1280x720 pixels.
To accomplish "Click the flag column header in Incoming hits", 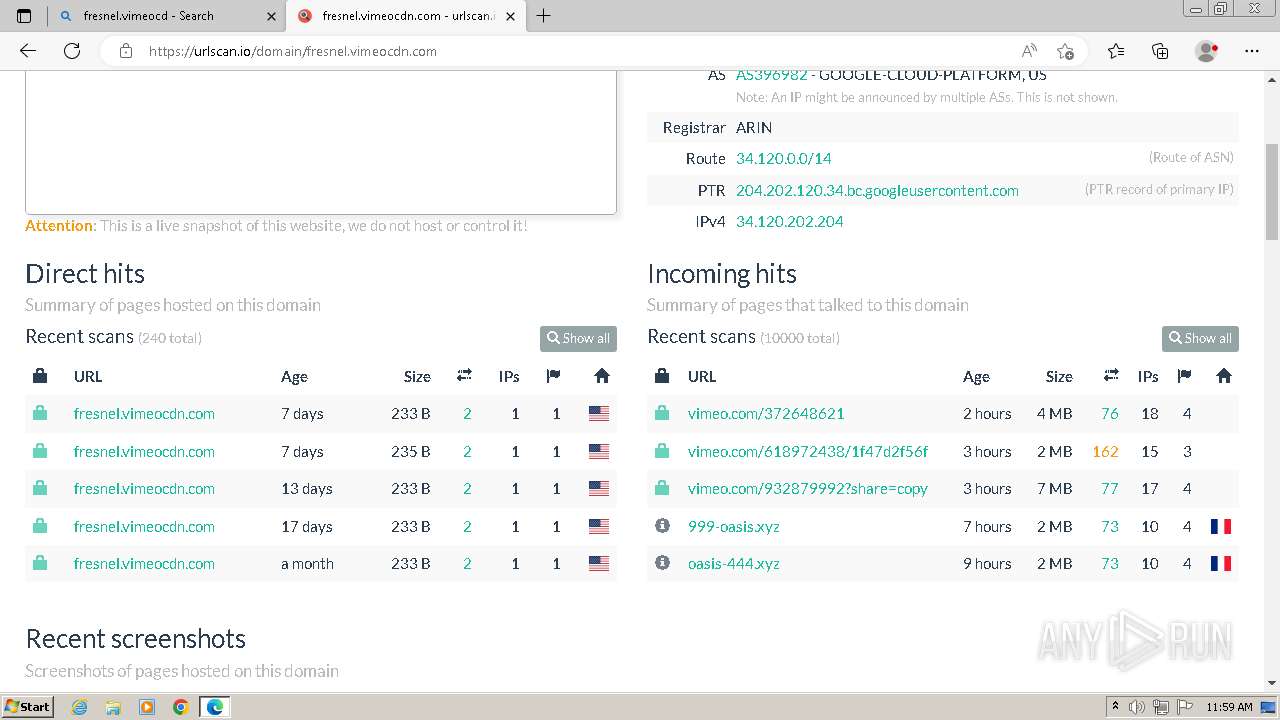I will (x=1185, y=376).
